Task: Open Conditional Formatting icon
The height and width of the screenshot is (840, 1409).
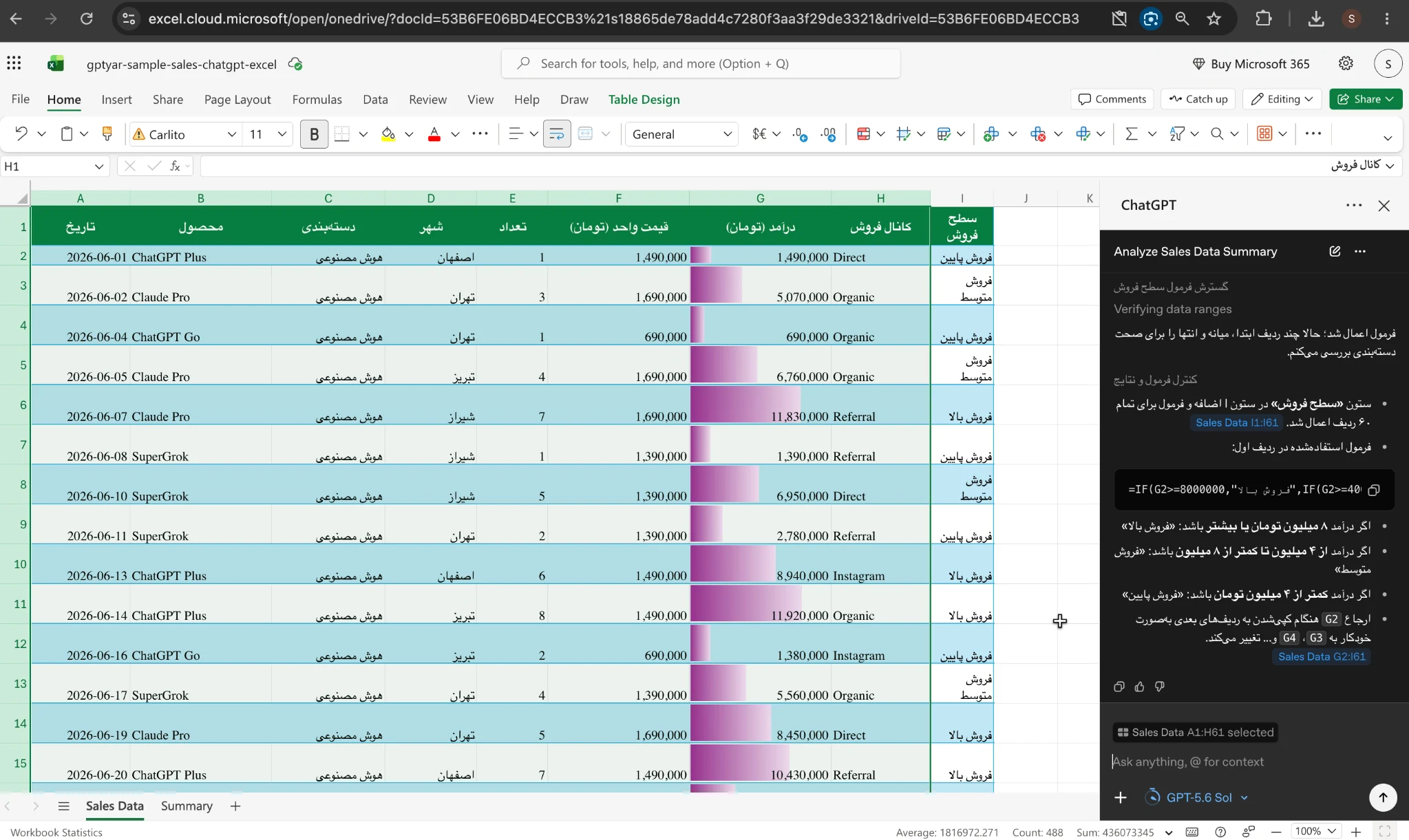Action: click(x=863, y=134)
